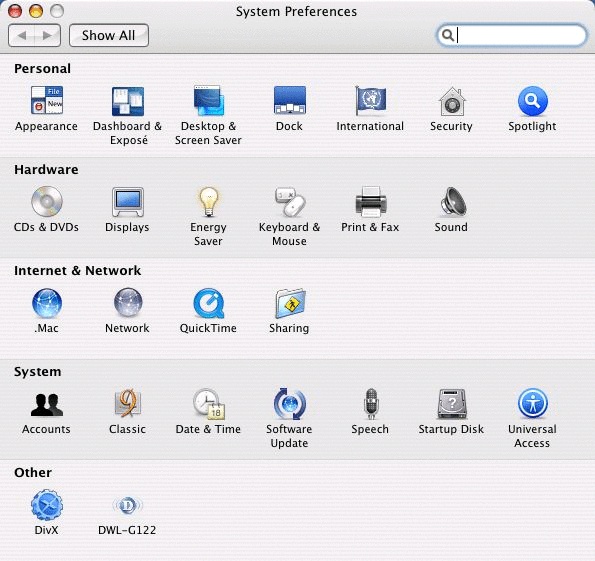Open Startup Disk preferences

point(452,403)
